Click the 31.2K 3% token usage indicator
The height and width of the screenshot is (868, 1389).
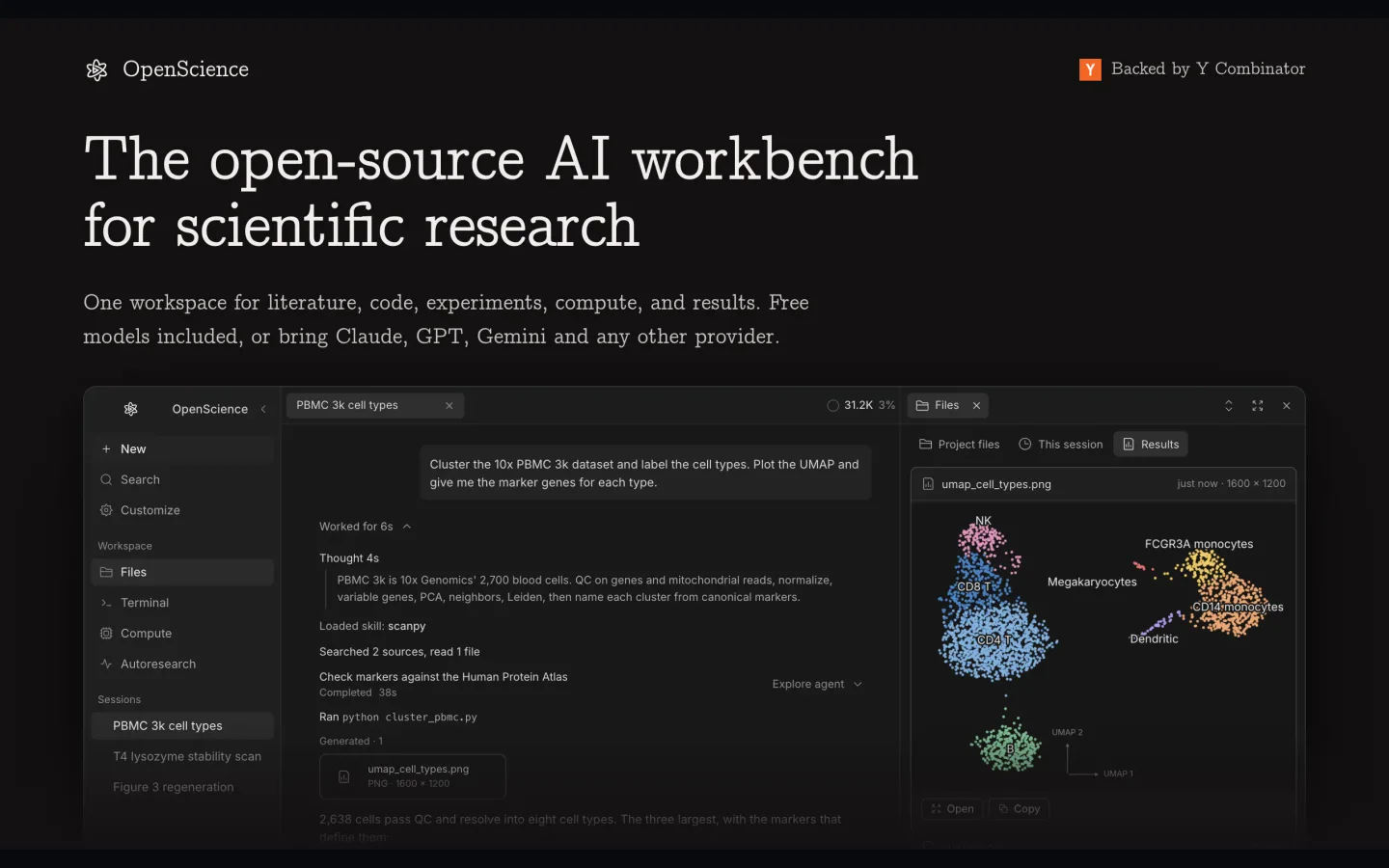tap(860, 406)
